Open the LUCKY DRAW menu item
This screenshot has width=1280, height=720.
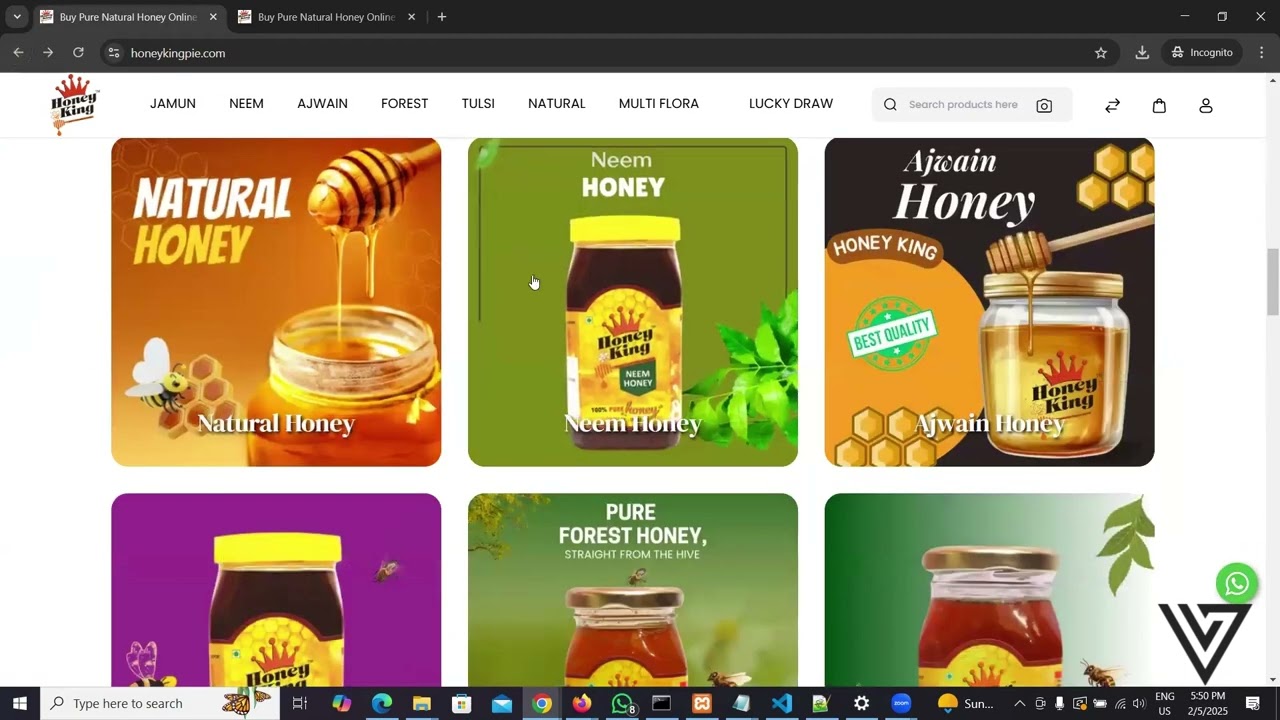[x=790, y=104]
